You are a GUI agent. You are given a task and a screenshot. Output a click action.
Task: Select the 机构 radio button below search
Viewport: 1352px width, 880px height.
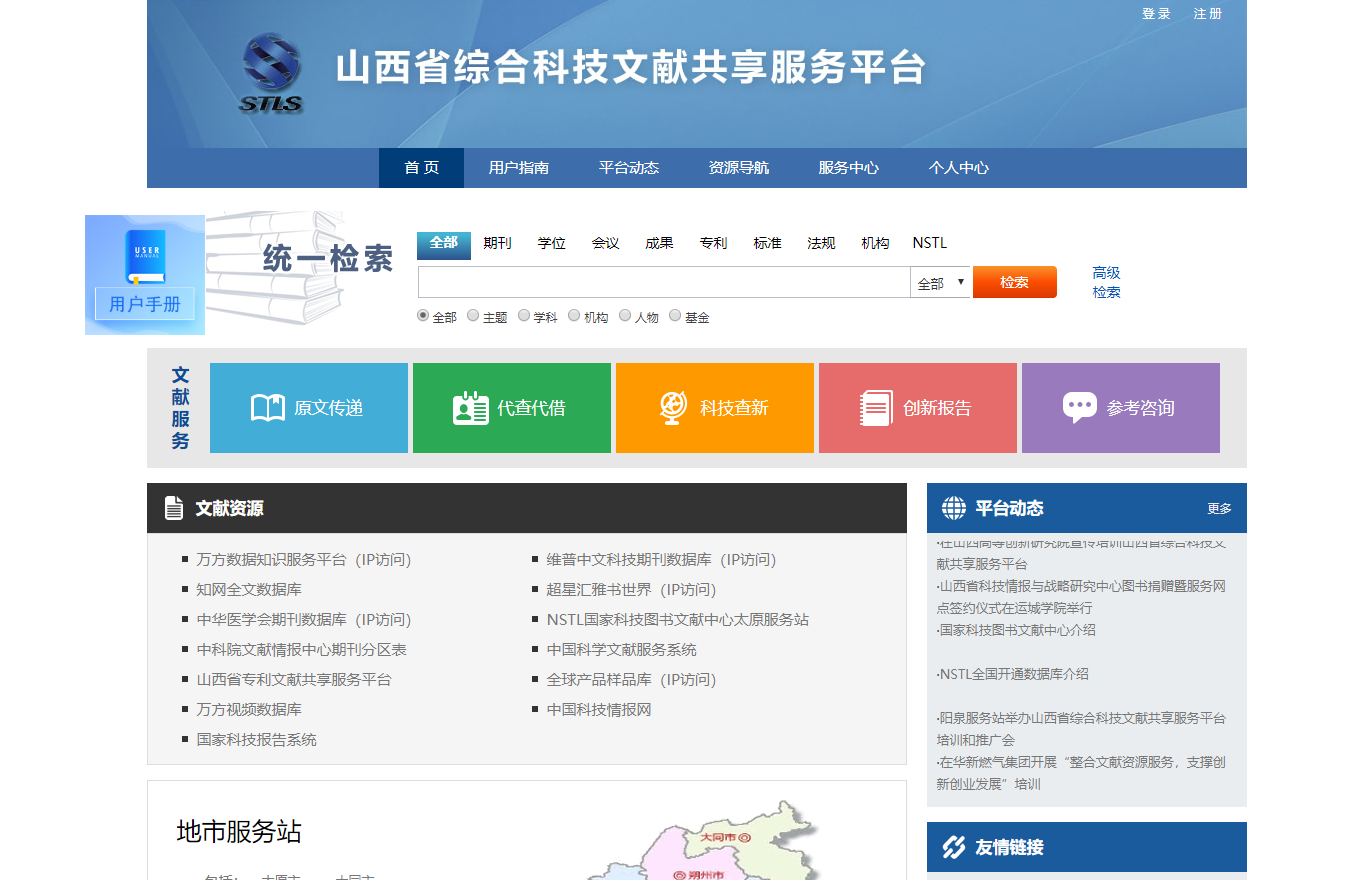pyautogui.click(x=574, y=316)
